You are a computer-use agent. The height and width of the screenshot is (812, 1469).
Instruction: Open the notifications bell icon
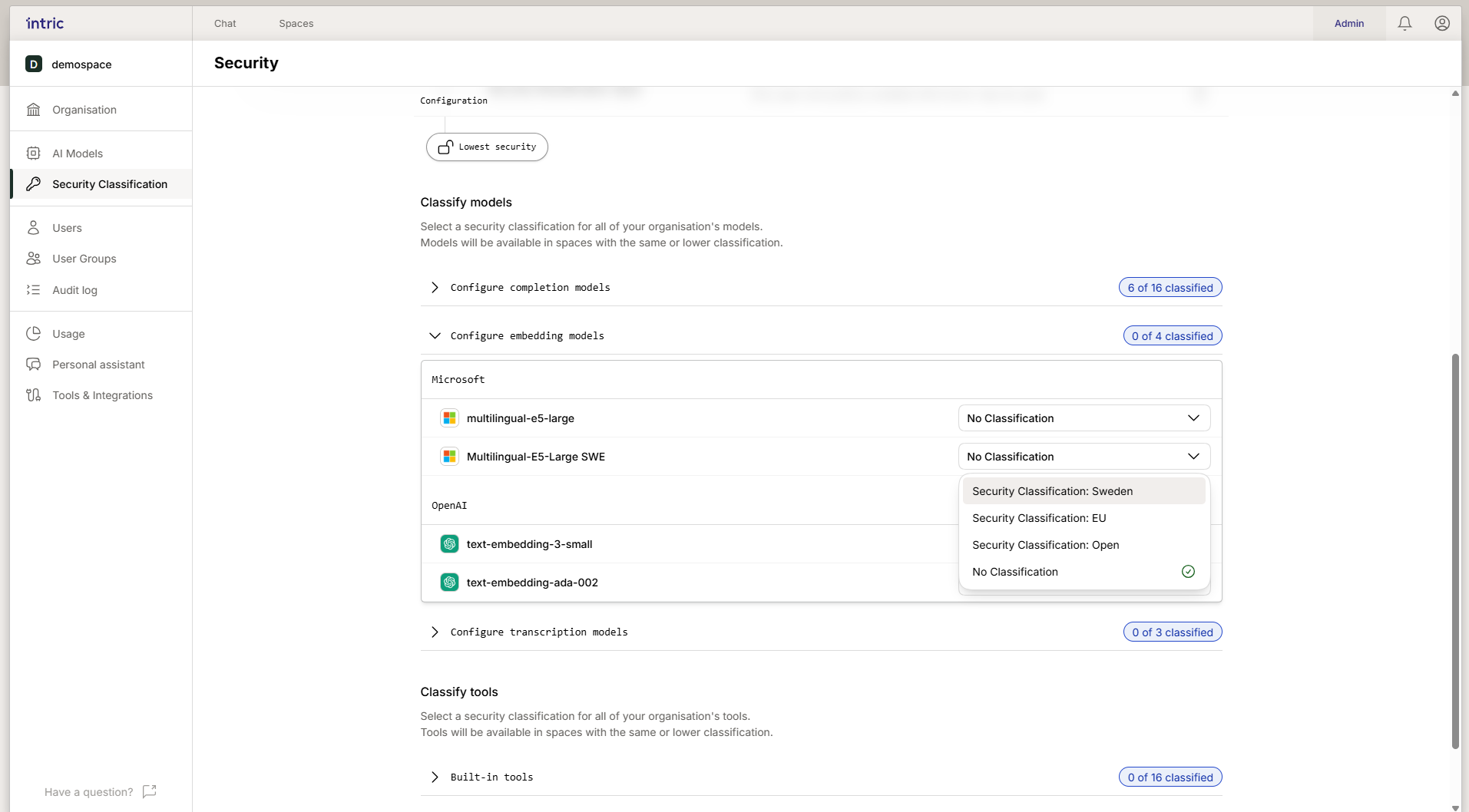(1404, 23)
